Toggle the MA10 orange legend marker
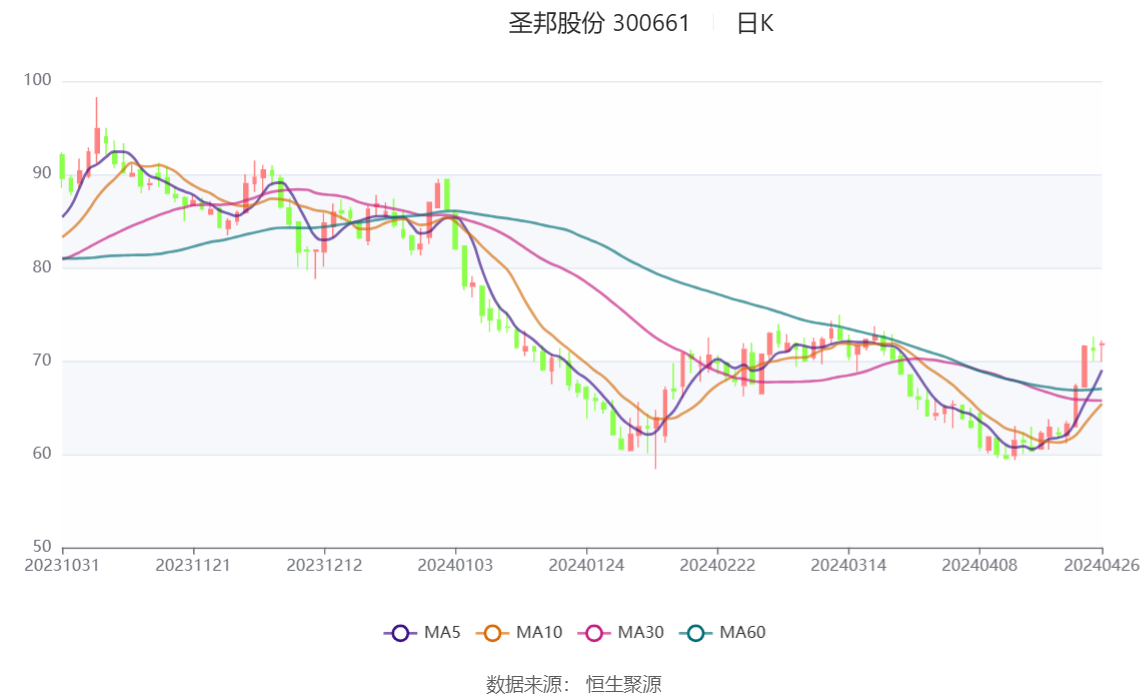The image size is (1148, 699). point(492,633)
